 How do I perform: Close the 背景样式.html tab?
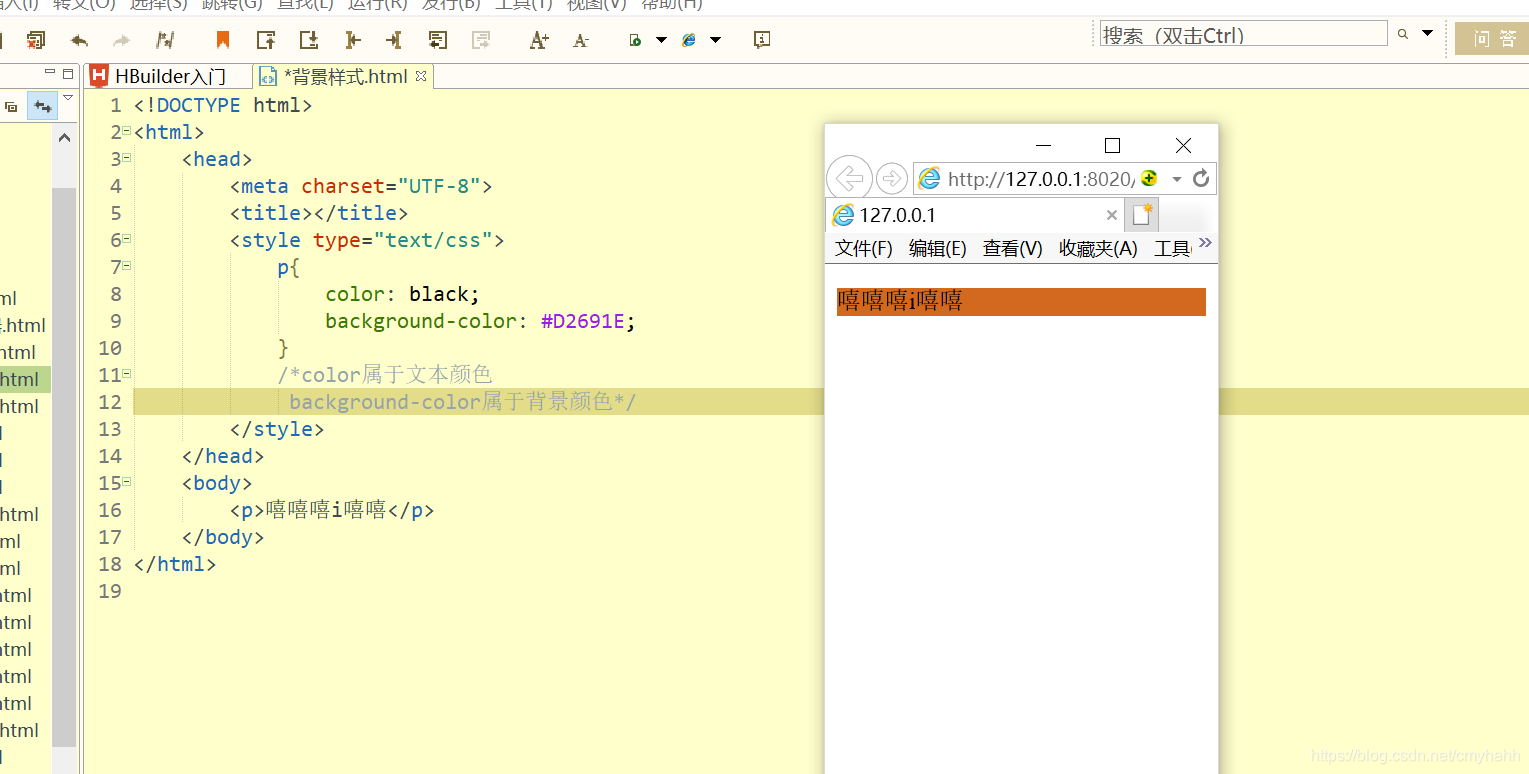(421, 76)
